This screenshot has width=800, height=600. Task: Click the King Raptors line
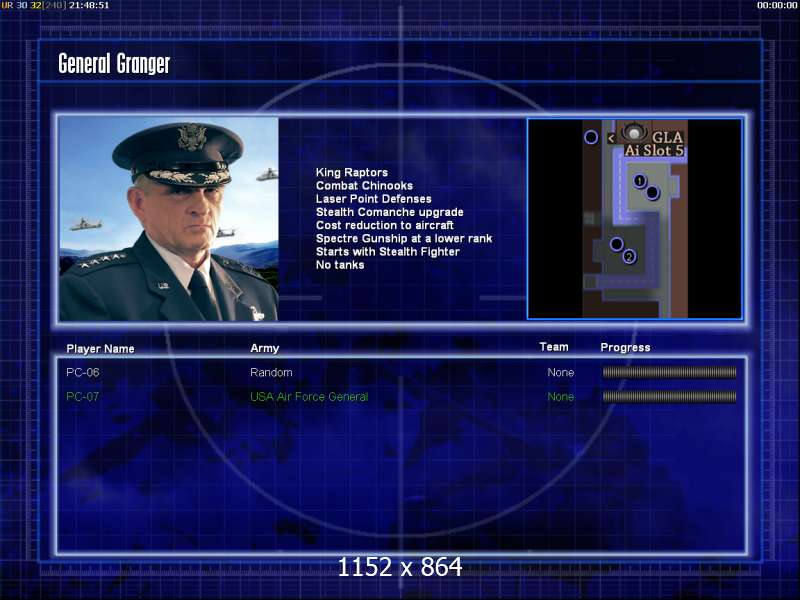pyautogui.click(x=352, y=172)
